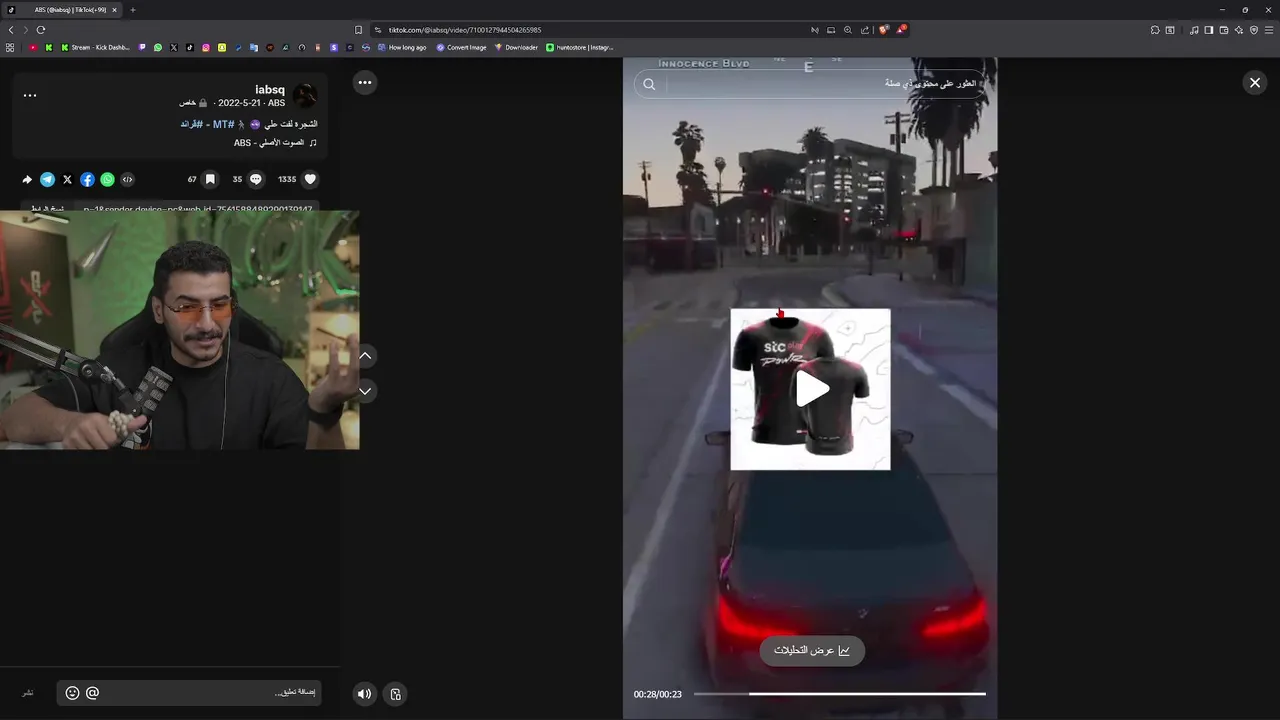This screenshot has width=1280, height=720.
Task: Open the WhatsApp bookmark icon in the bookmarks bar
Action: click(x=158, y=47)
